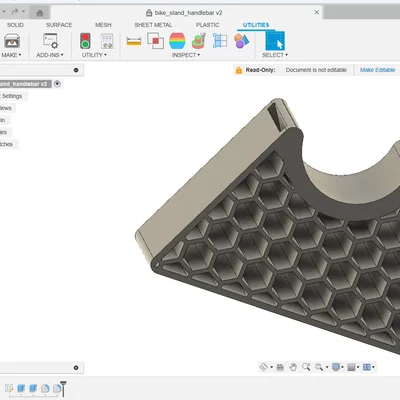Click the Zoom Window/Fit magnifier icon
This screenshot has height=400, width=400.
(319, 367)
